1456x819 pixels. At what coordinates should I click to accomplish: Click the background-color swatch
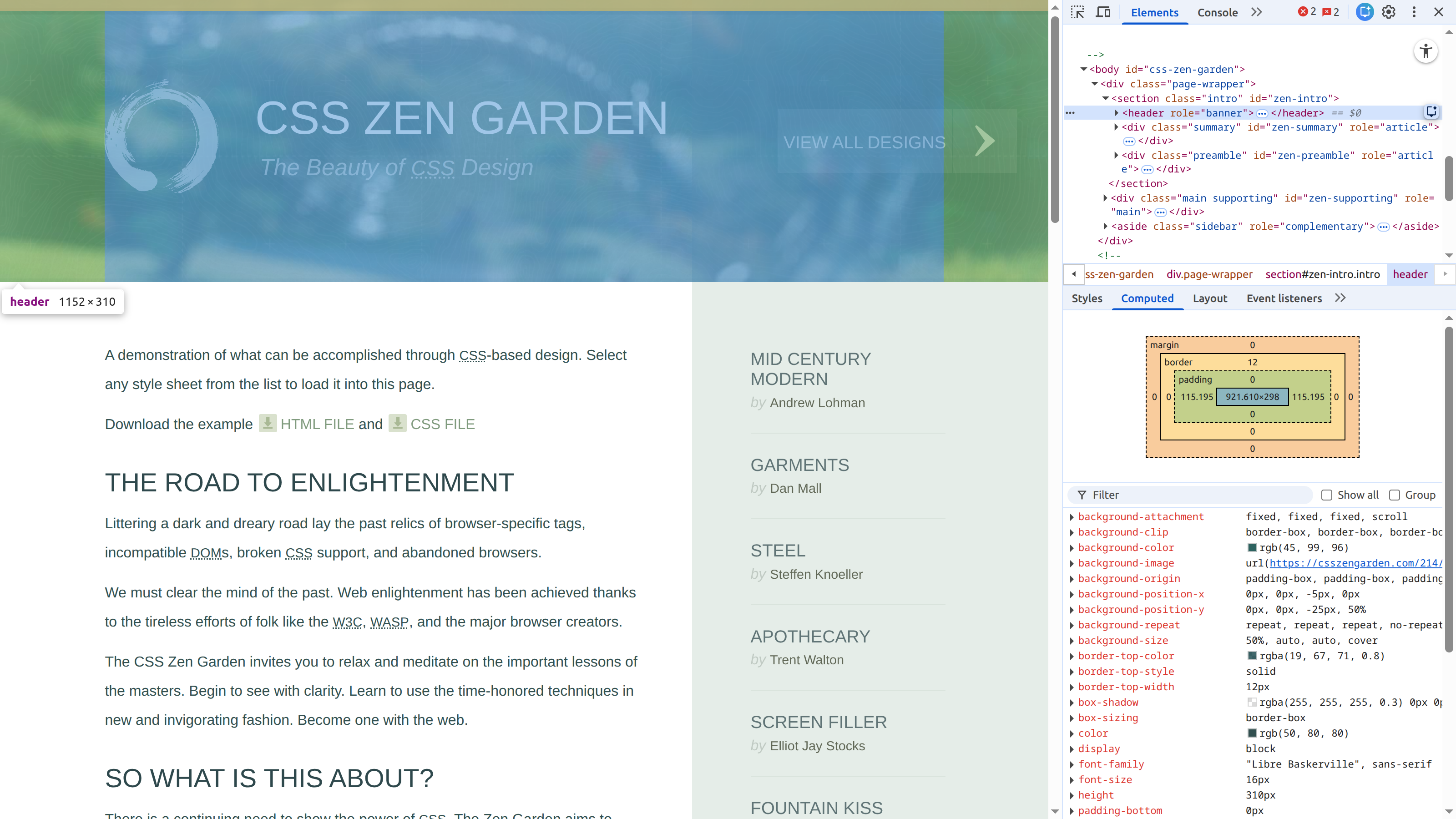(x=1253, y=548)
